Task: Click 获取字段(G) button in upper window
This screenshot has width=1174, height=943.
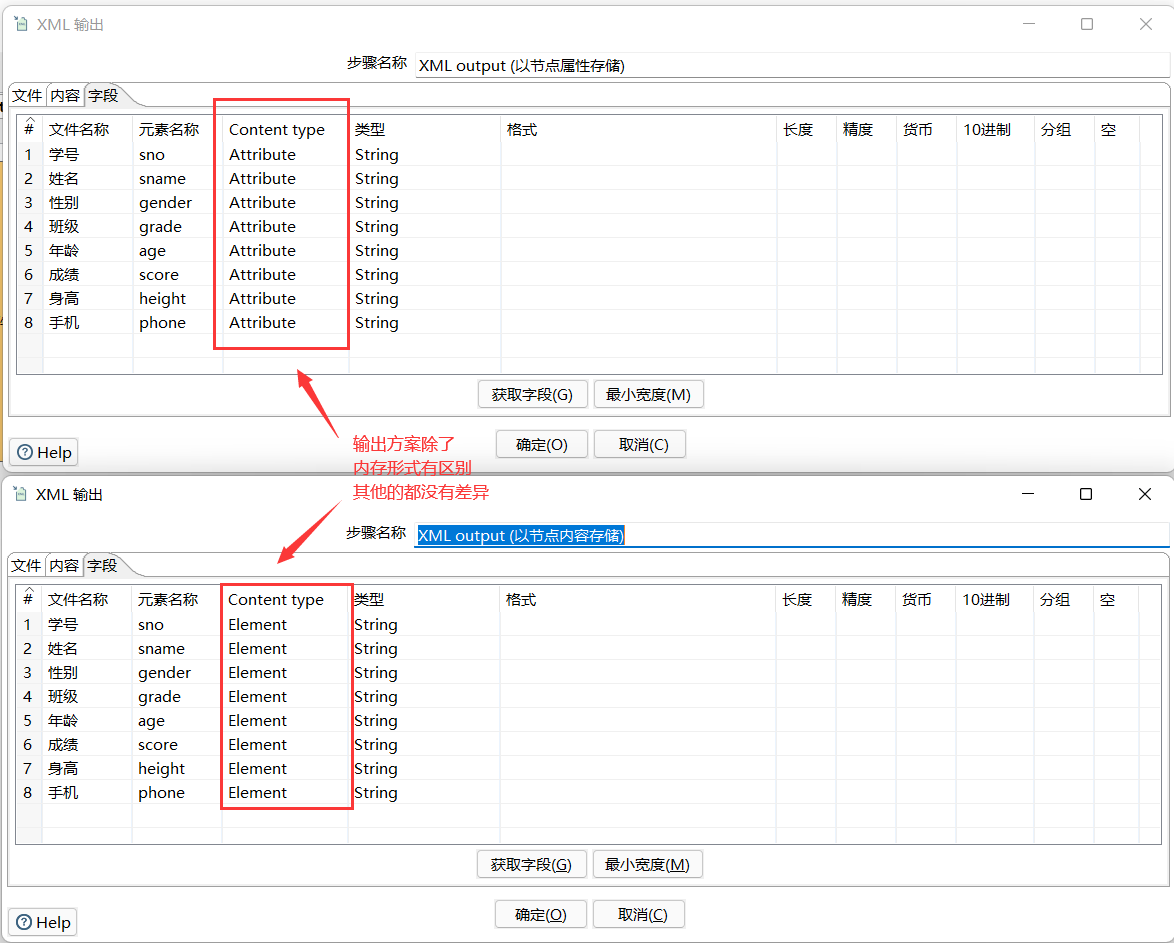Action: coord(532,395)
